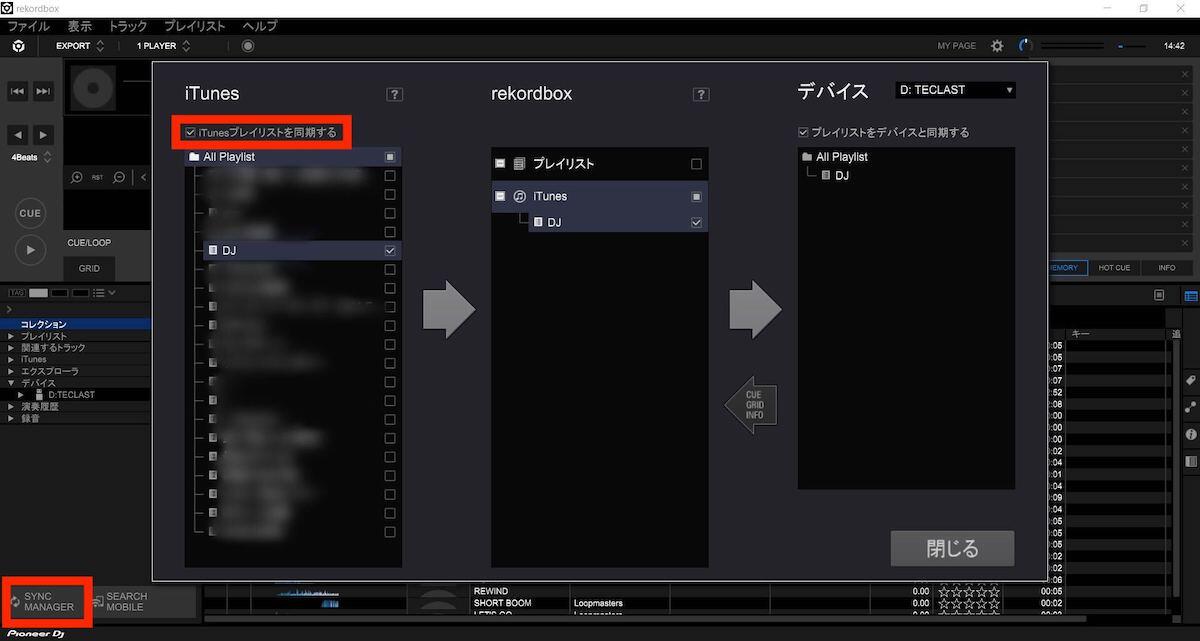Screen dimensions: 1200x641
Task: Toggle sync playlists with device checkbox
Action: coord(802,132)
